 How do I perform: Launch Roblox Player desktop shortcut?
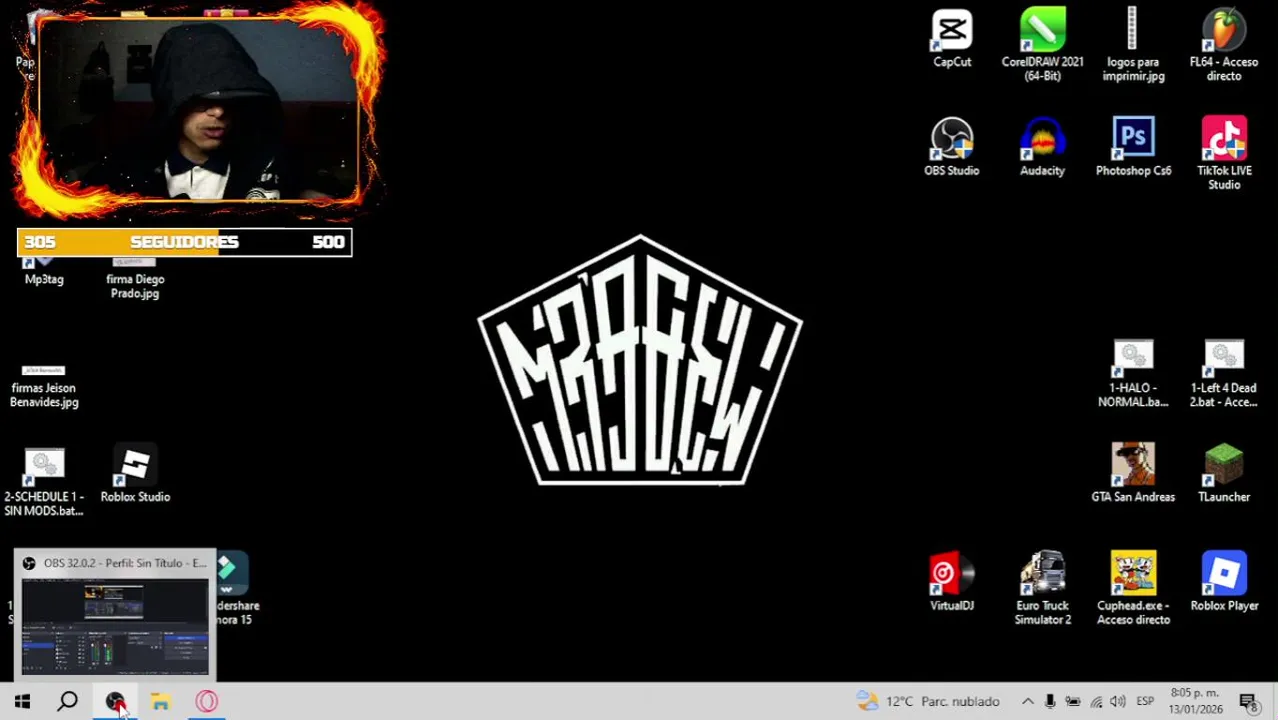pos(1224,582)
